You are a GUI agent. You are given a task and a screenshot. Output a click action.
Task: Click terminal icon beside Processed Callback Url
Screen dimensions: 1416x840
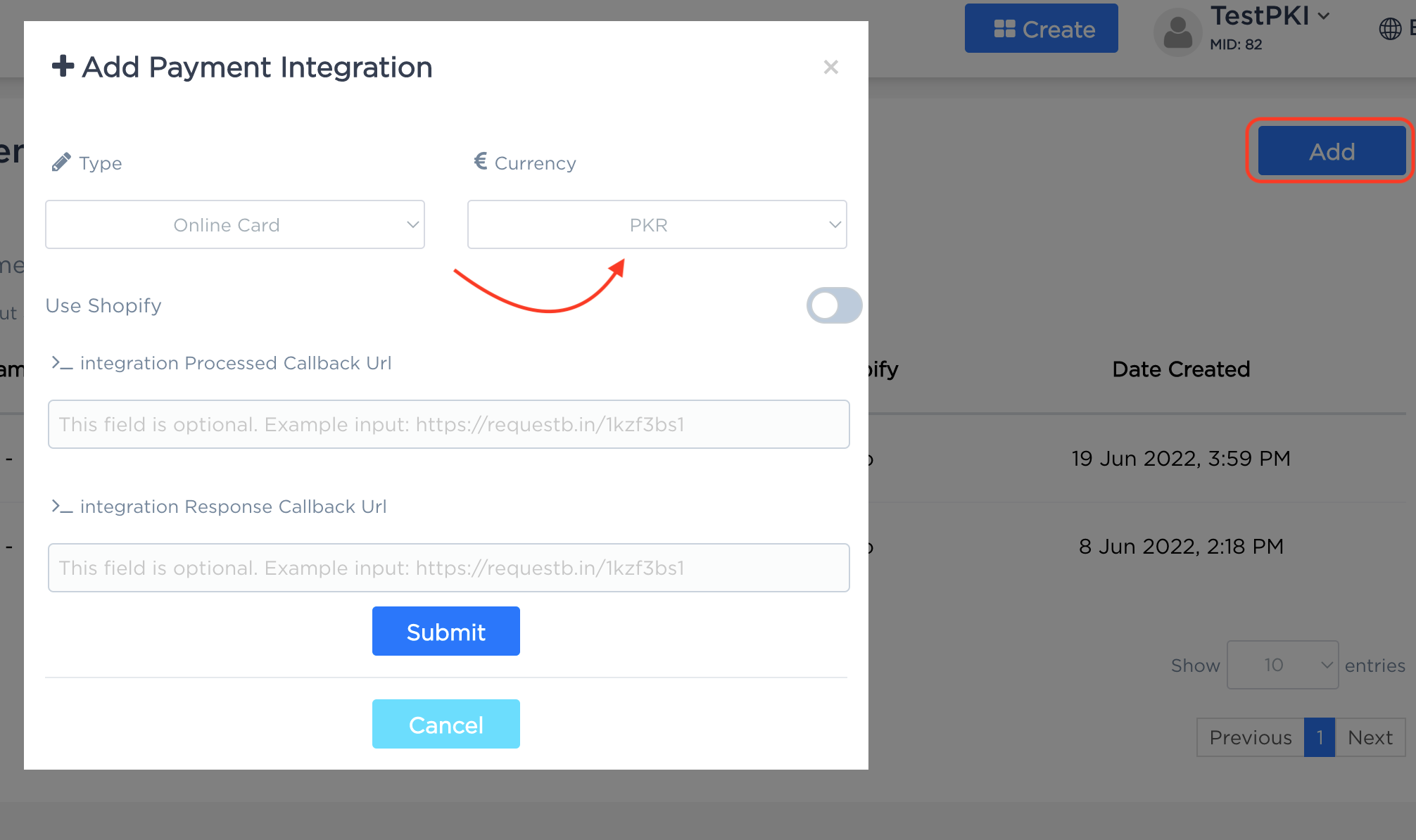[62, 363]
